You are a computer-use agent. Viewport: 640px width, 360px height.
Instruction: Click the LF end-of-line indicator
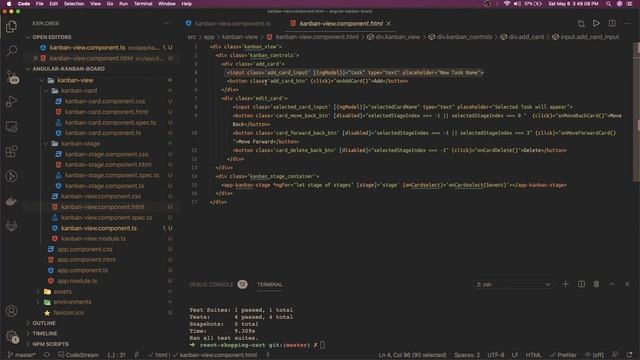pos(515,355)
